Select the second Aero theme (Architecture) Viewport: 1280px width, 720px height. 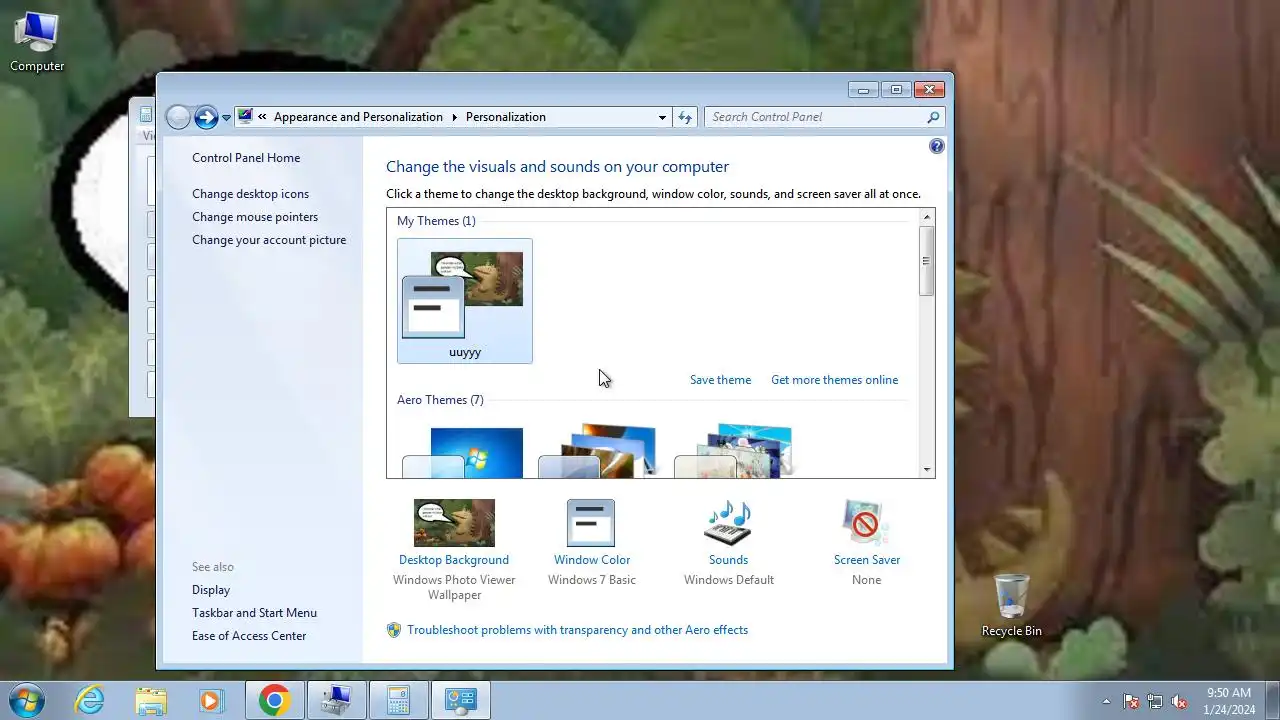[598, 452]
